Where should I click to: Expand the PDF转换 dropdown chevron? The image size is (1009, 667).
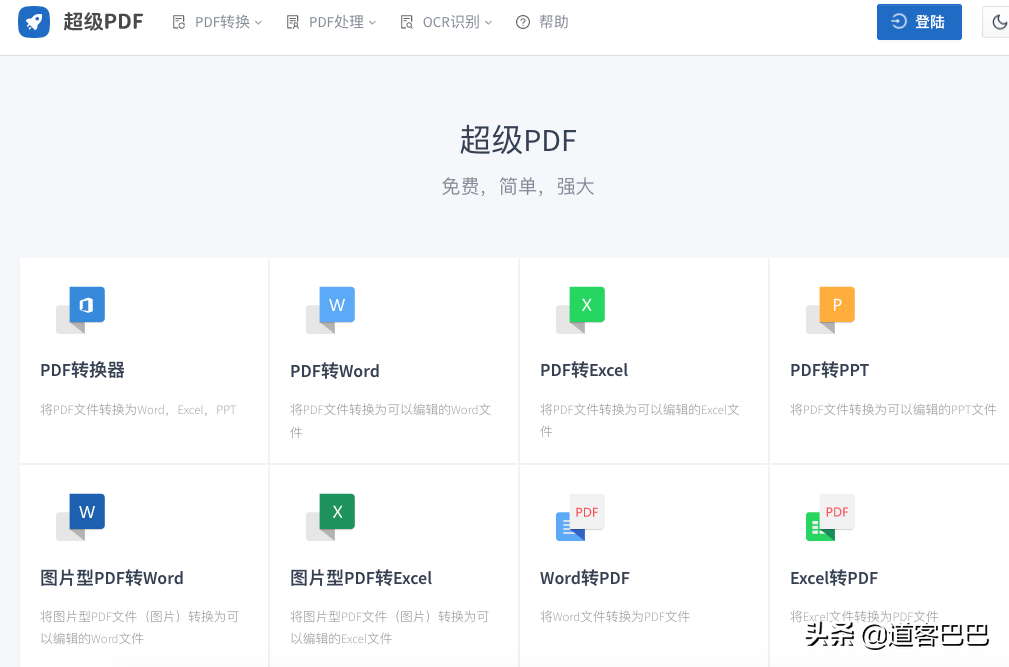259,23
